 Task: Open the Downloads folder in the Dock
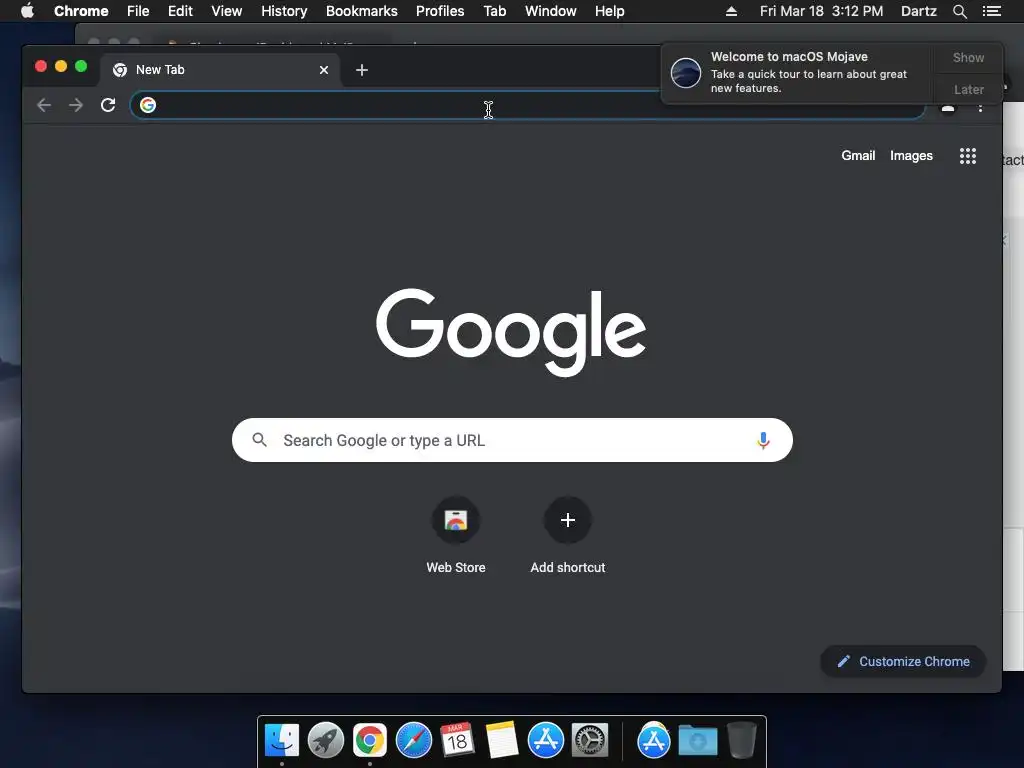click(697, 740)
